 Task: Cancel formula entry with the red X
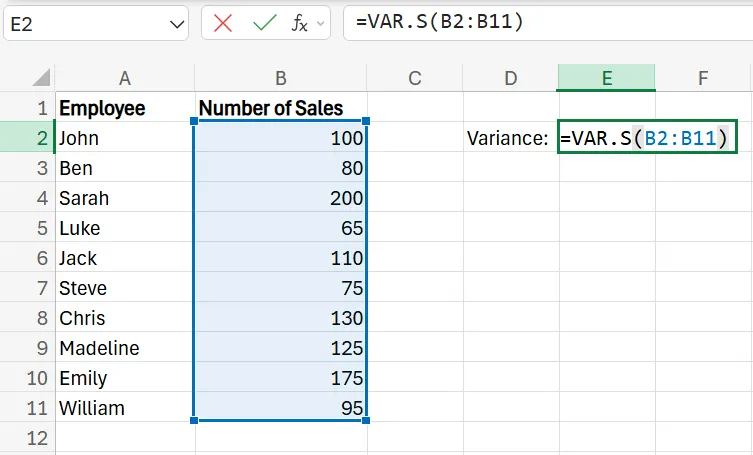point(223,23)
